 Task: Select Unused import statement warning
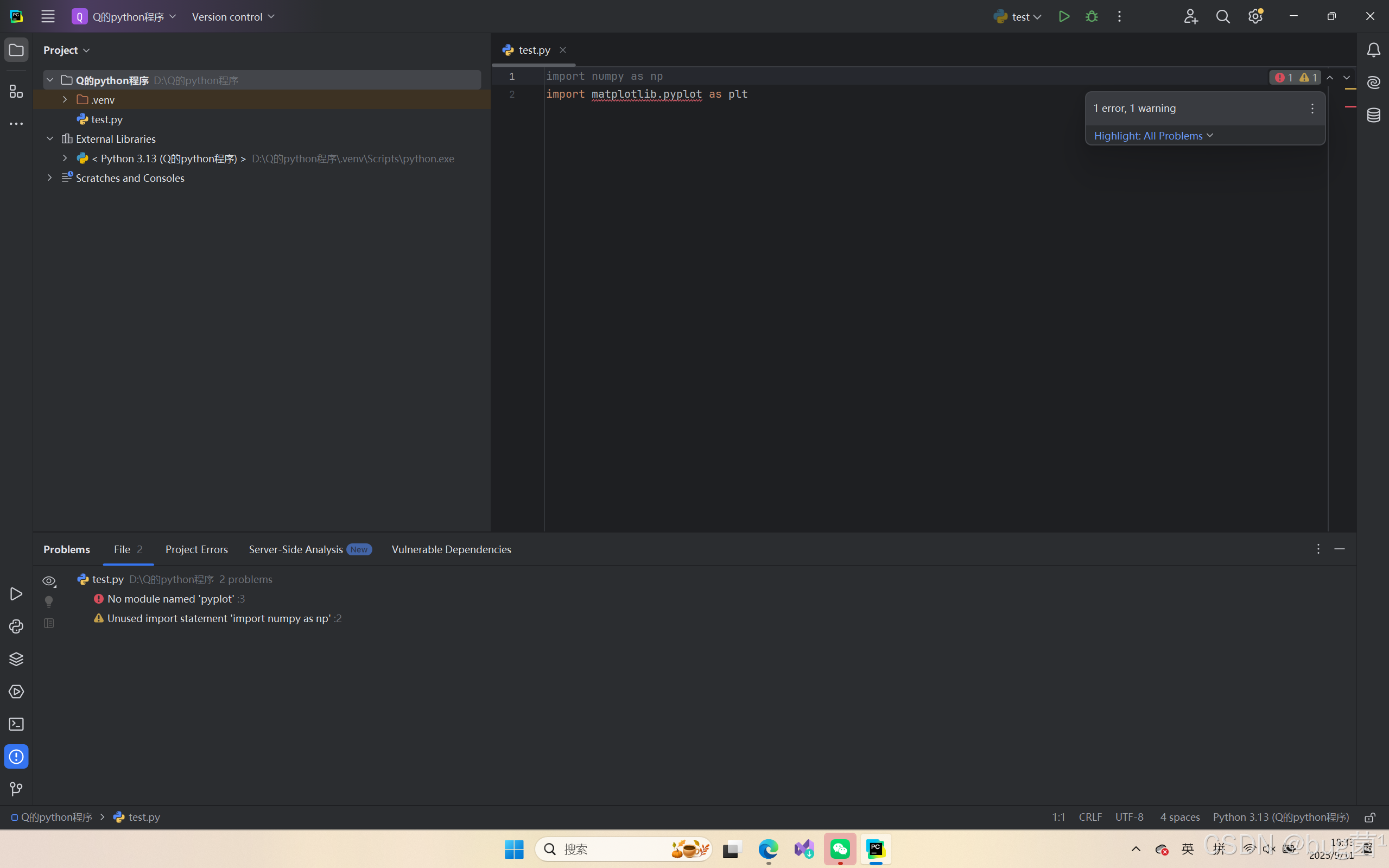pyautogui.click(x=218, y=618)
